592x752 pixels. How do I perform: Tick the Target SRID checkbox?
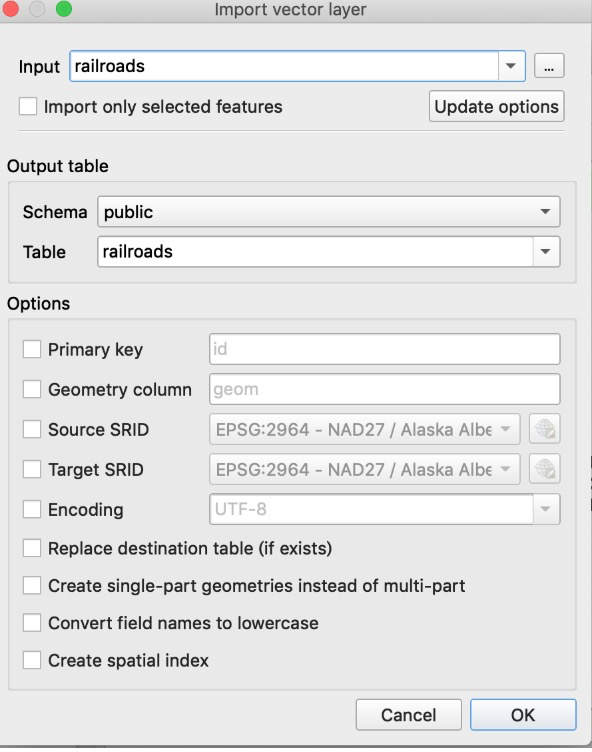[32, 469]
